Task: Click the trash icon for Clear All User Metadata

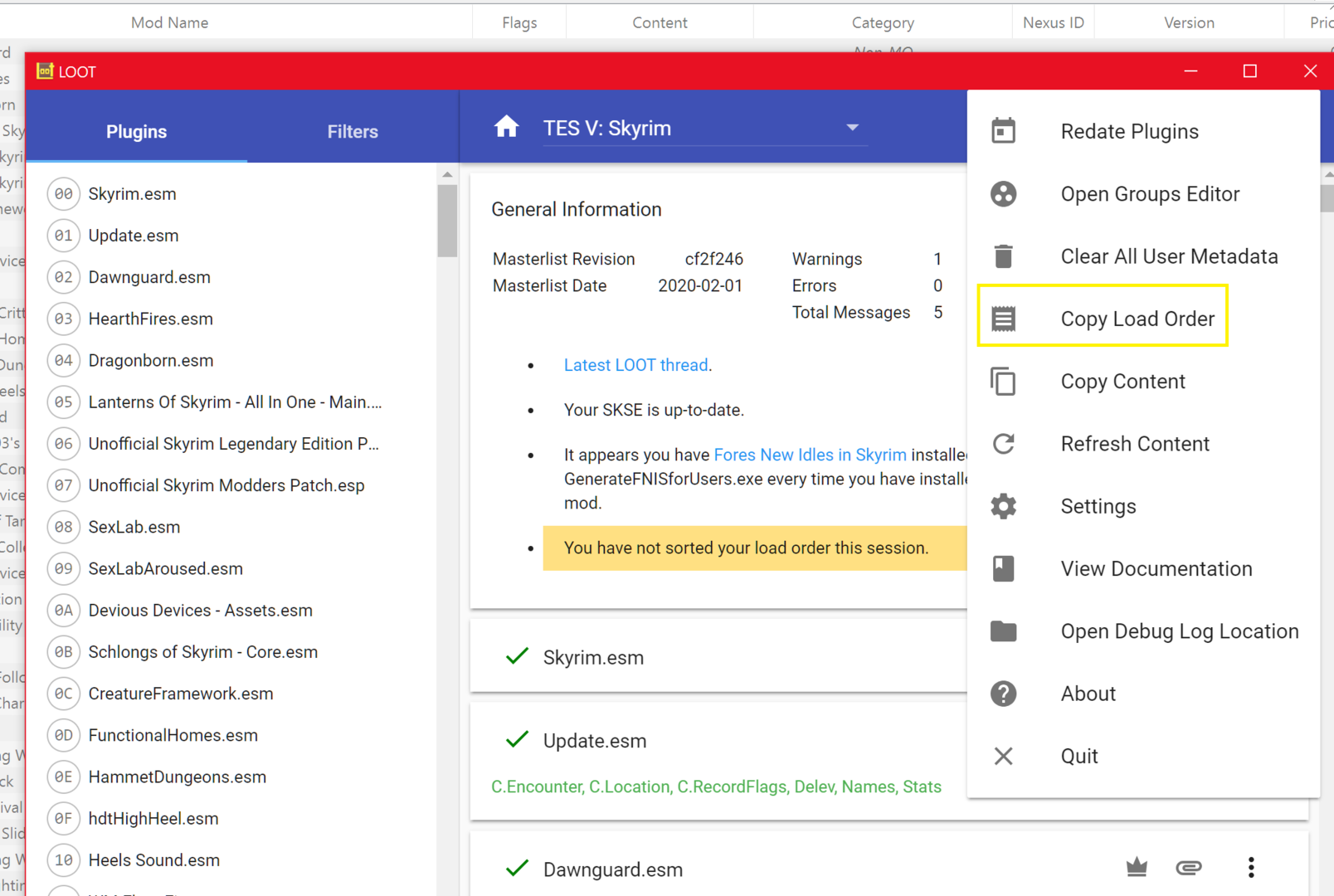Action: pyautogui.click(x=1003, y=256)
